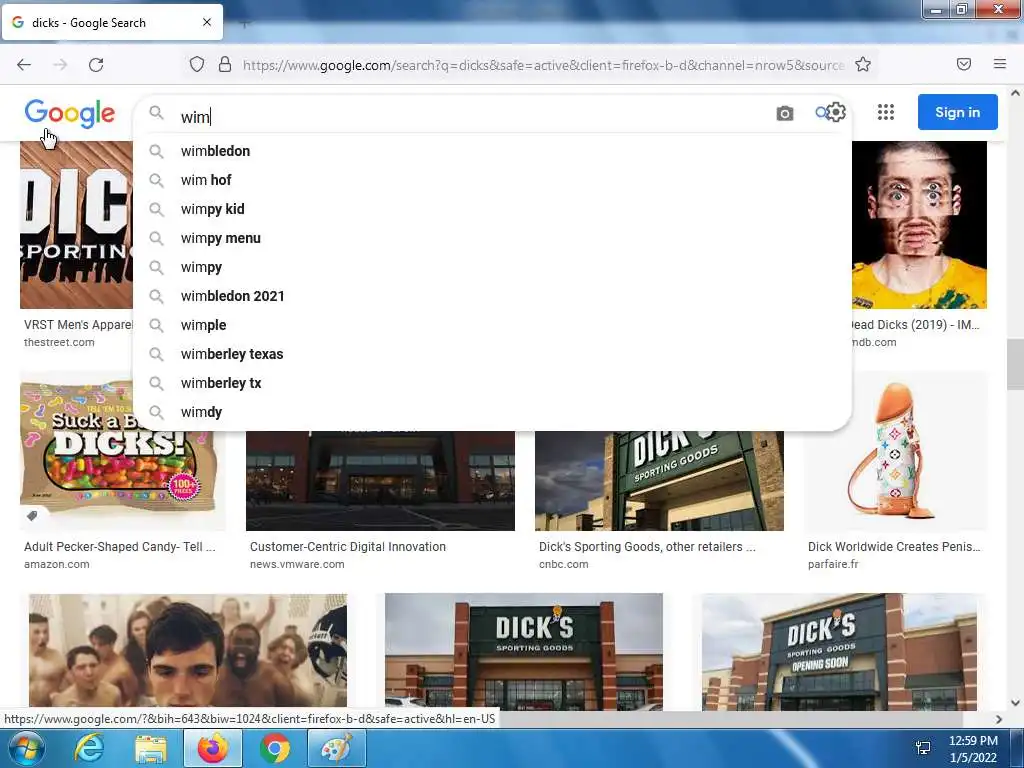Choose the wimpy menu suggestion
Screen dimensions: 1024x768
[x=492, y=238]
